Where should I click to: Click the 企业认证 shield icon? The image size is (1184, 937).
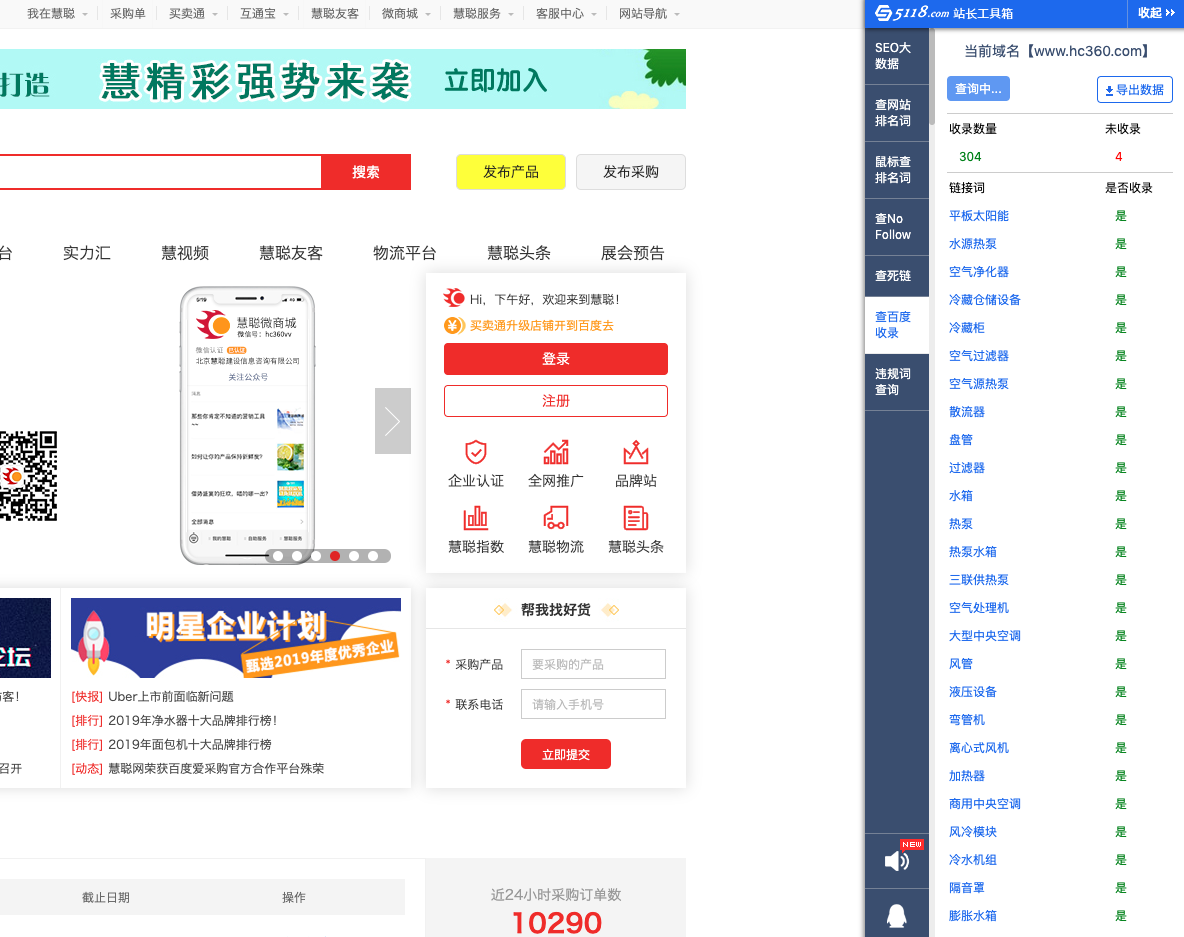click(x=476, y=452)
